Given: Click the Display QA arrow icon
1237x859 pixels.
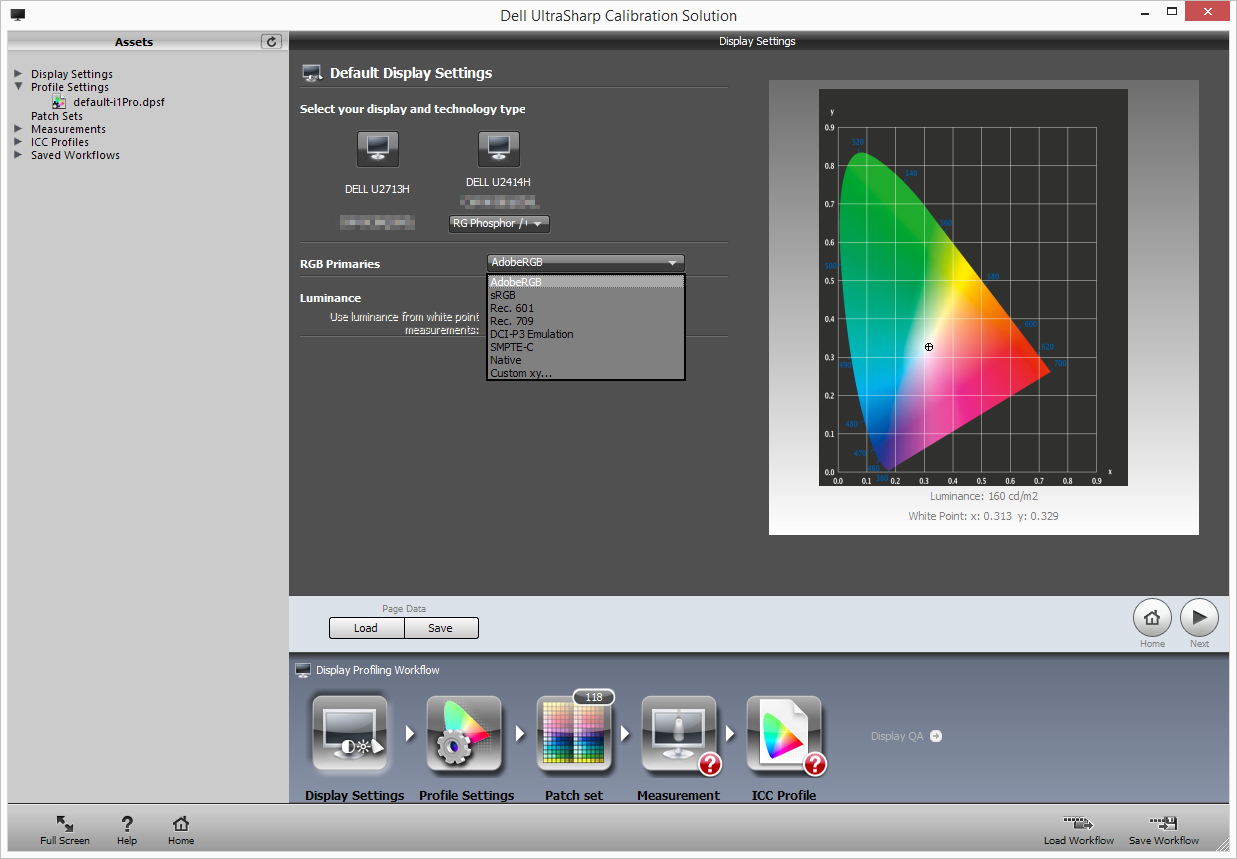Looking at the screenshot, I should click(936, 736).
